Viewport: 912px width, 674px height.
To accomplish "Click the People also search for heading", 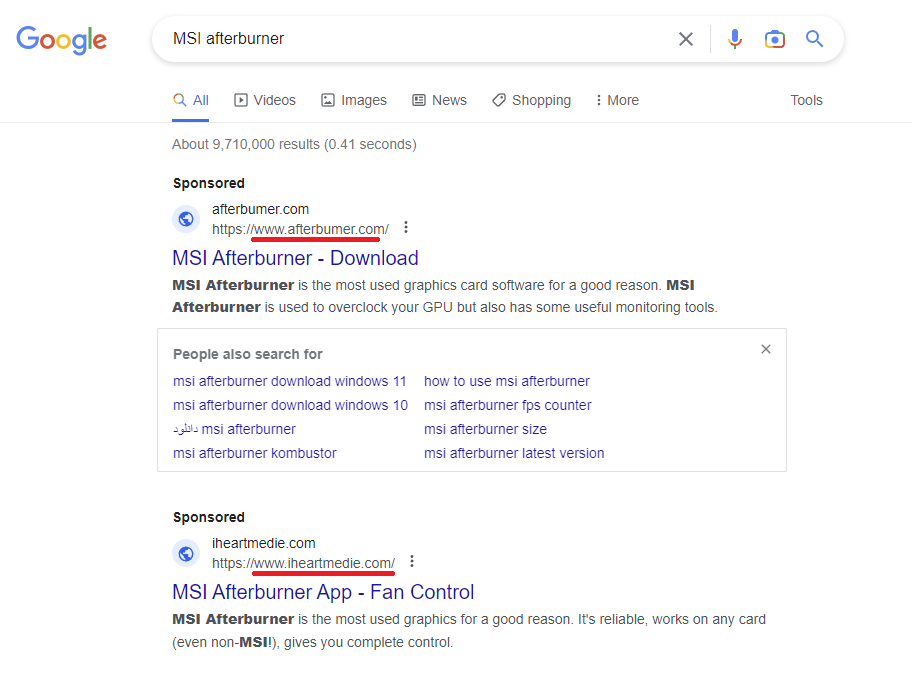I will click(248, 354).
